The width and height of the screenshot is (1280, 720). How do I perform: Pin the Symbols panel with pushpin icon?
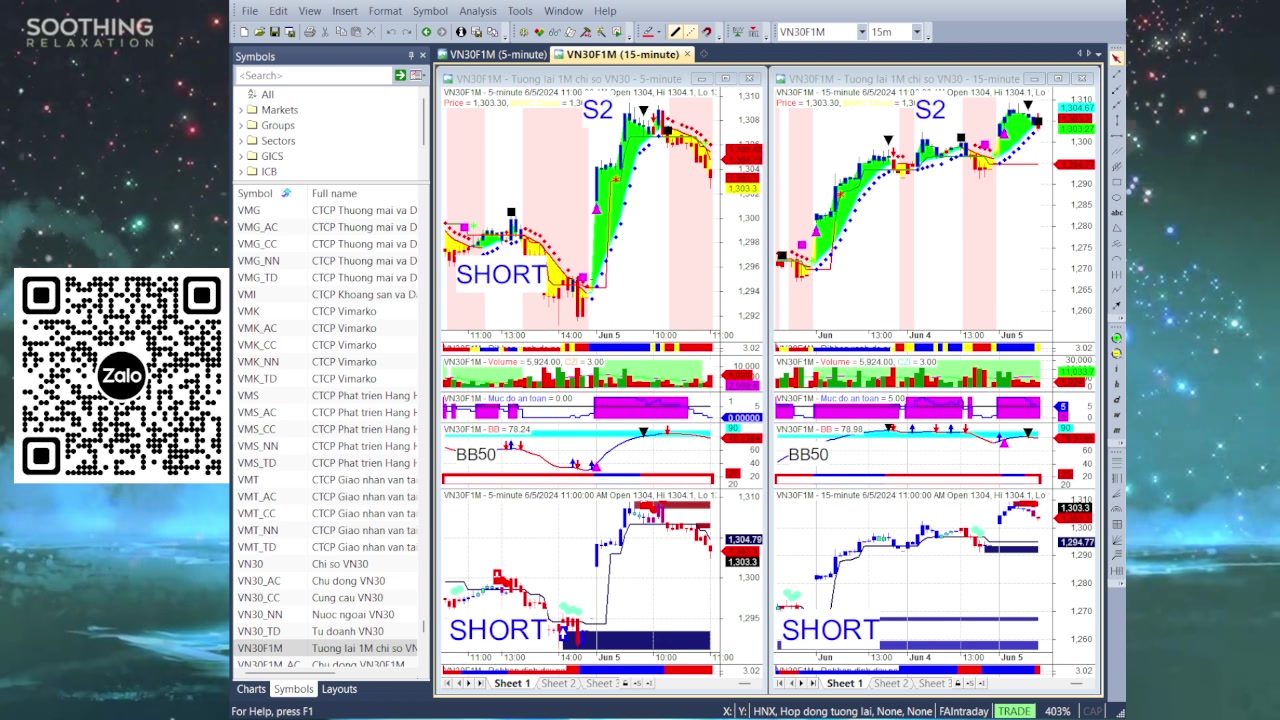(x=410, y=56)
